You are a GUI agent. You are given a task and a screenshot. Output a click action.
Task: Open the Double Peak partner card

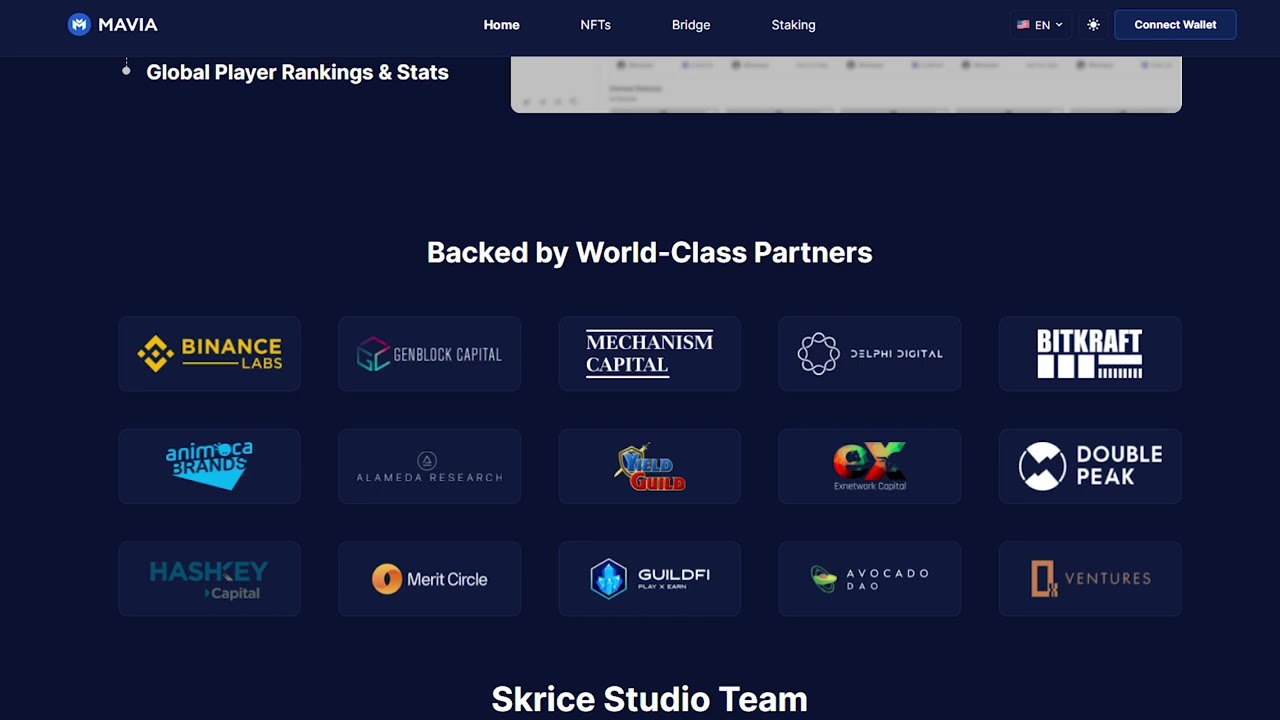pos(1090,466)
